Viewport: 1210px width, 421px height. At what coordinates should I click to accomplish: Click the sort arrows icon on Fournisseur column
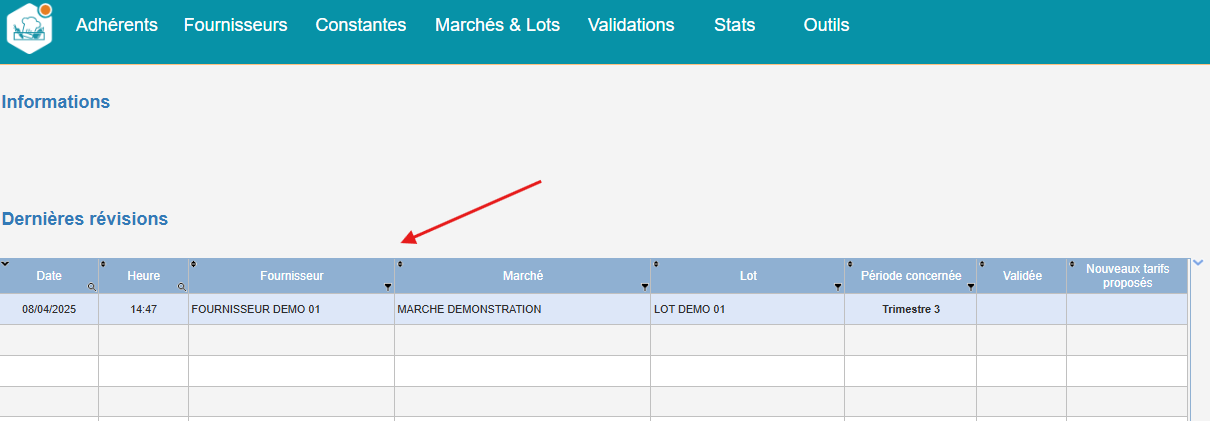click(x=192, y=264)
